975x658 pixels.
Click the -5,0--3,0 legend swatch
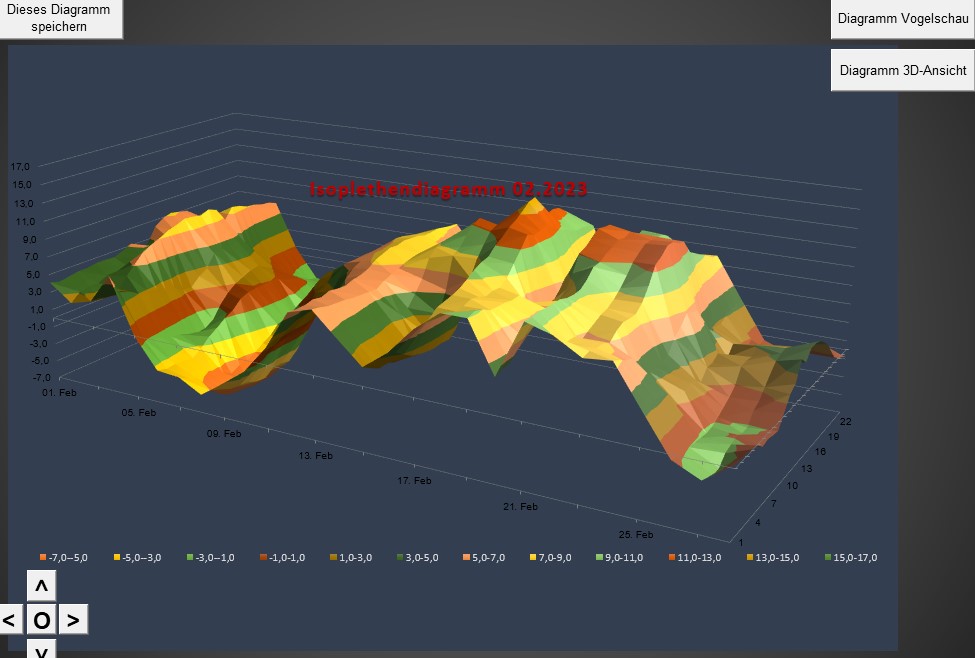coord(117,557)
